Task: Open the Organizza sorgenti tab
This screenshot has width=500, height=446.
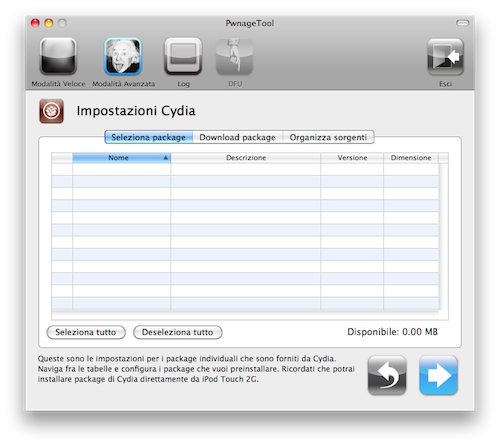Action: [328, 137]
